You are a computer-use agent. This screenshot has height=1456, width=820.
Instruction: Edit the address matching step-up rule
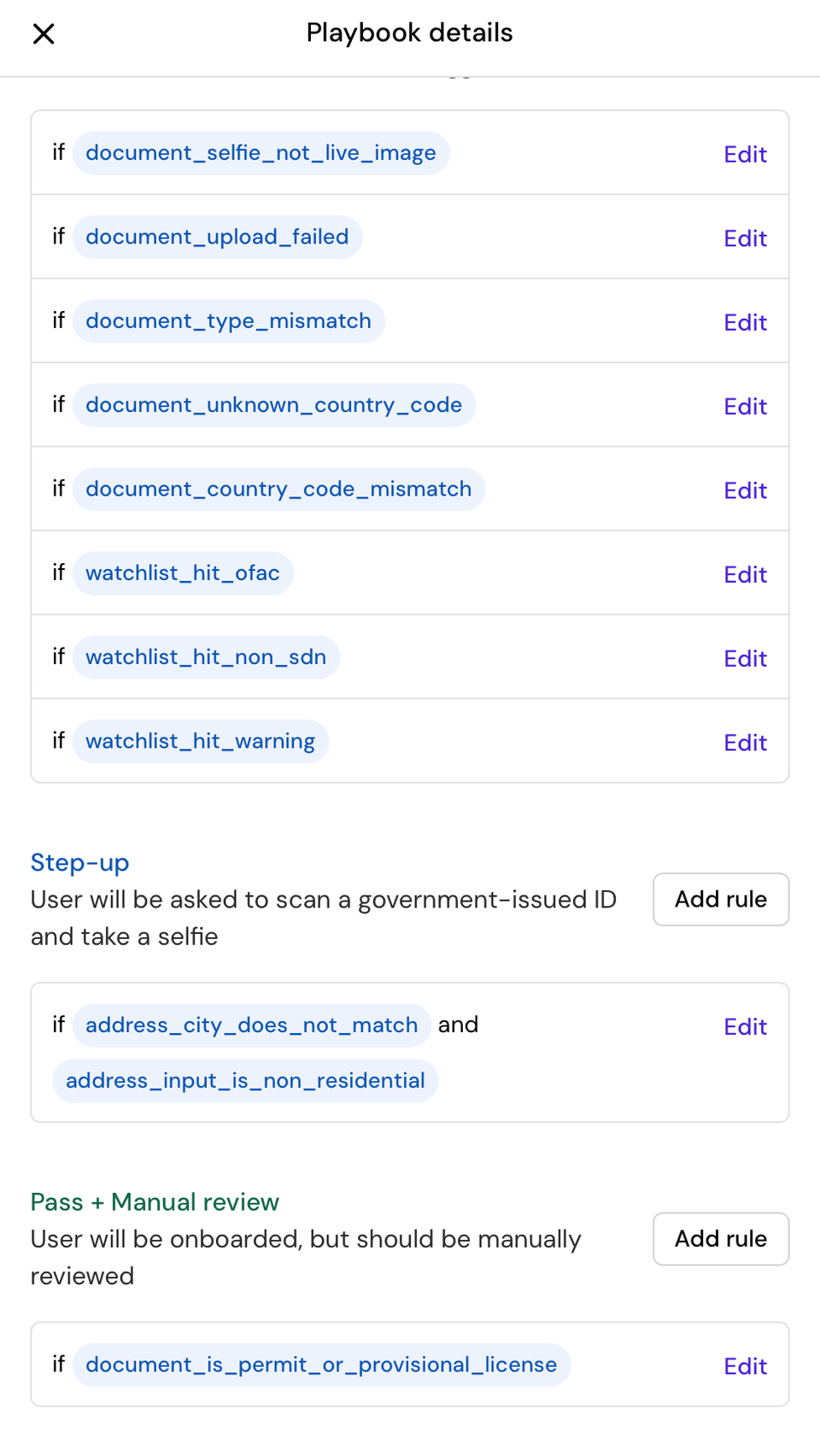pyautogui.click(x=744, y=1026)
